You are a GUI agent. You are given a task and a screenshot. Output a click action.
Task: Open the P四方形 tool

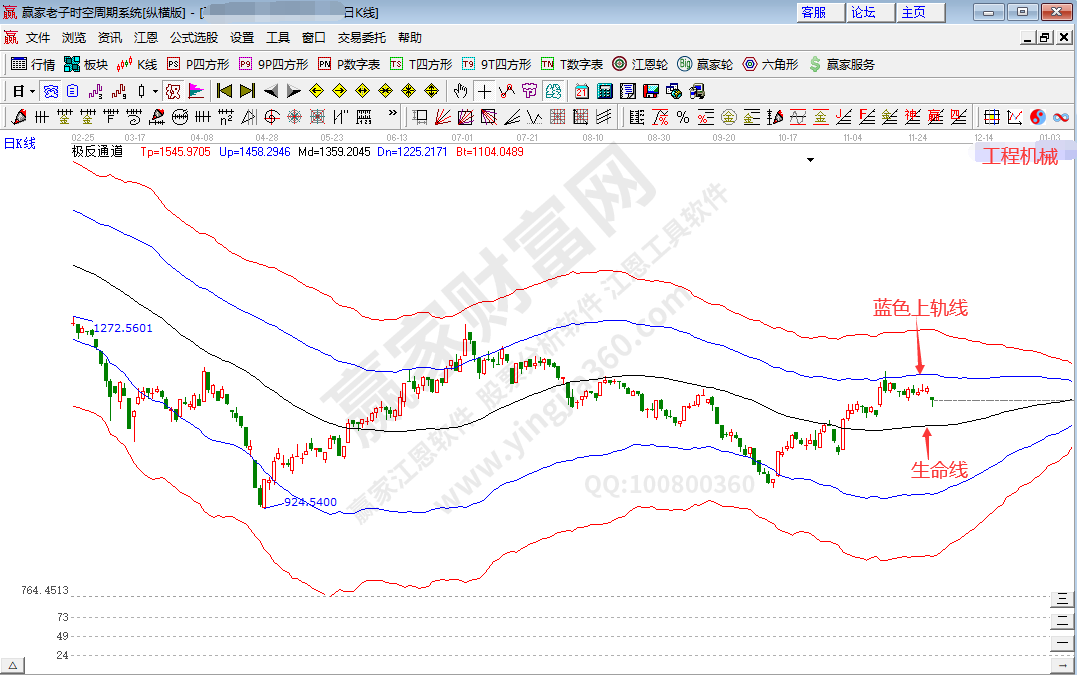click(198, 64)
